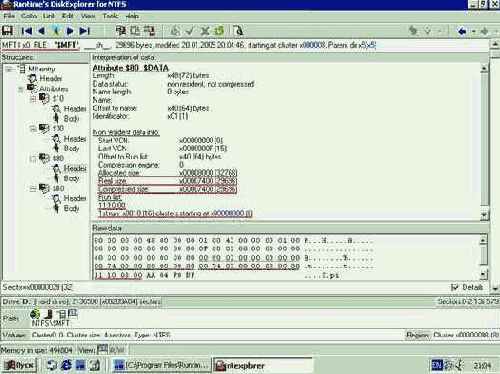The height and width of the screenshot is (374, 500).
Task: Click the first view-mode toolbar icon
Action: coord(121,31)
